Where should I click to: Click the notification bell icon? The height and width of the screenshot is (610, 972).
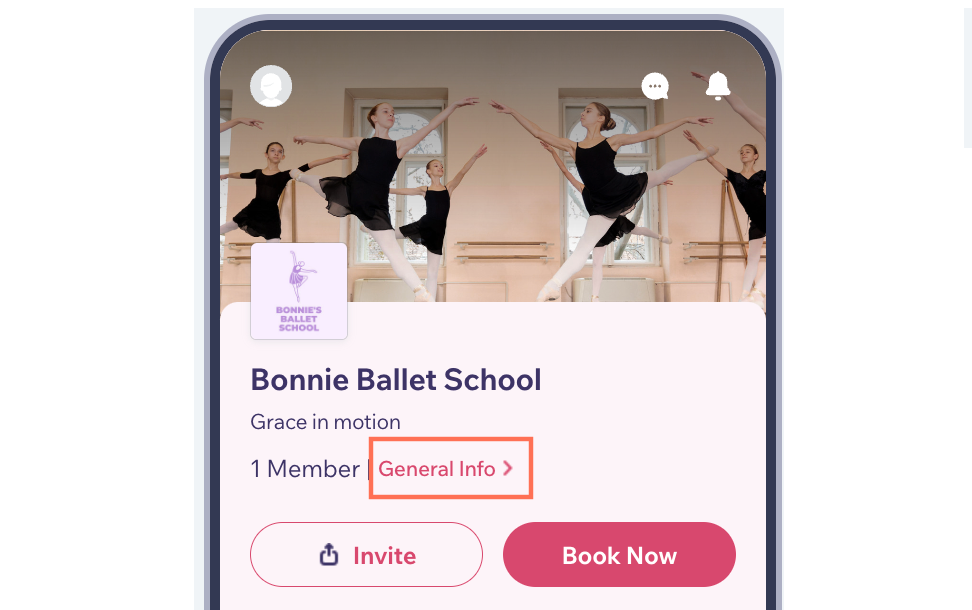pyautogui.click(x=718, y=86)
